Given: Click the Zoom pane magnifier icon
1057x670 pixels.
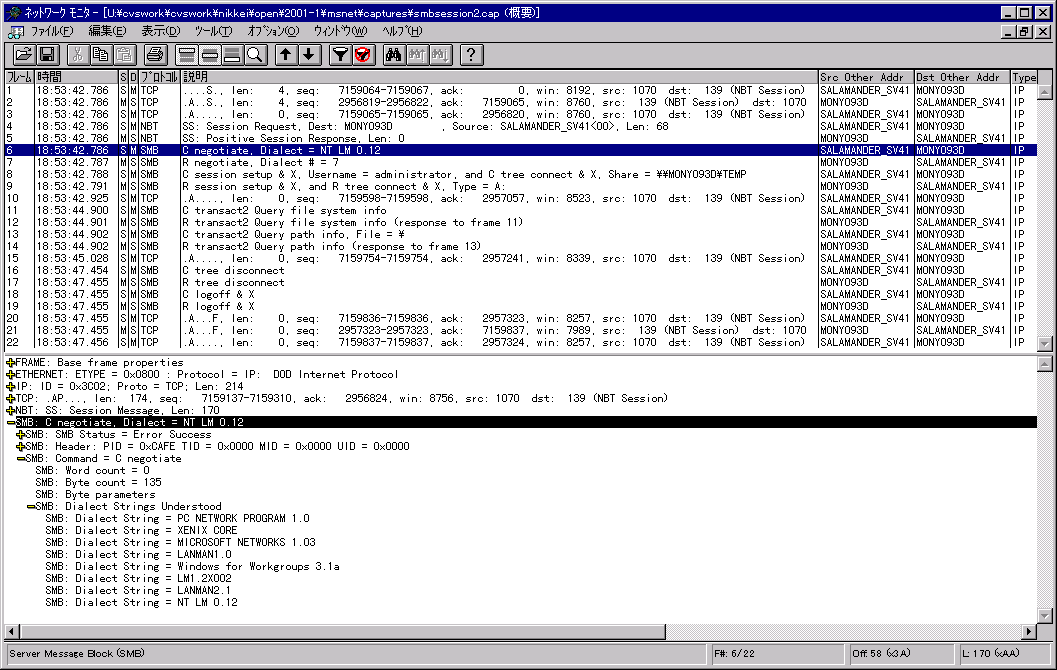Looking at the screenshot, I should [255, 55].
